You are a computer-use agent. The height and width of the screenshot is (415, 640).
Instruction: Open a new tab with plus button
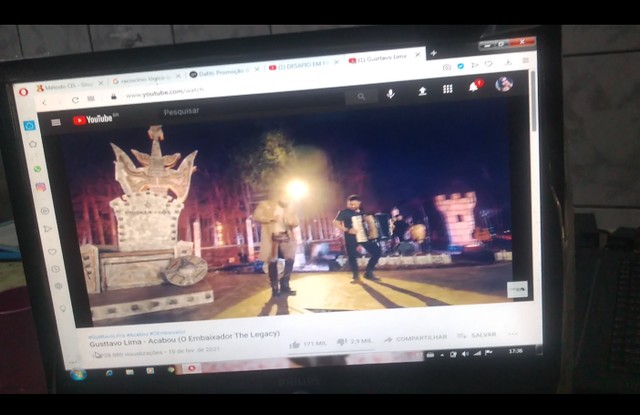(433, 53)
